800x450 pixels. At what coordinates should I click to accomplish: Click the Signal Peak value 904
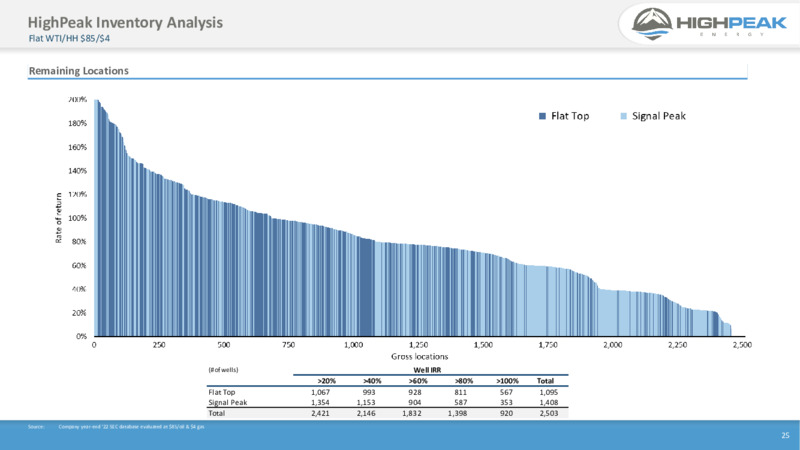[415, 403]
